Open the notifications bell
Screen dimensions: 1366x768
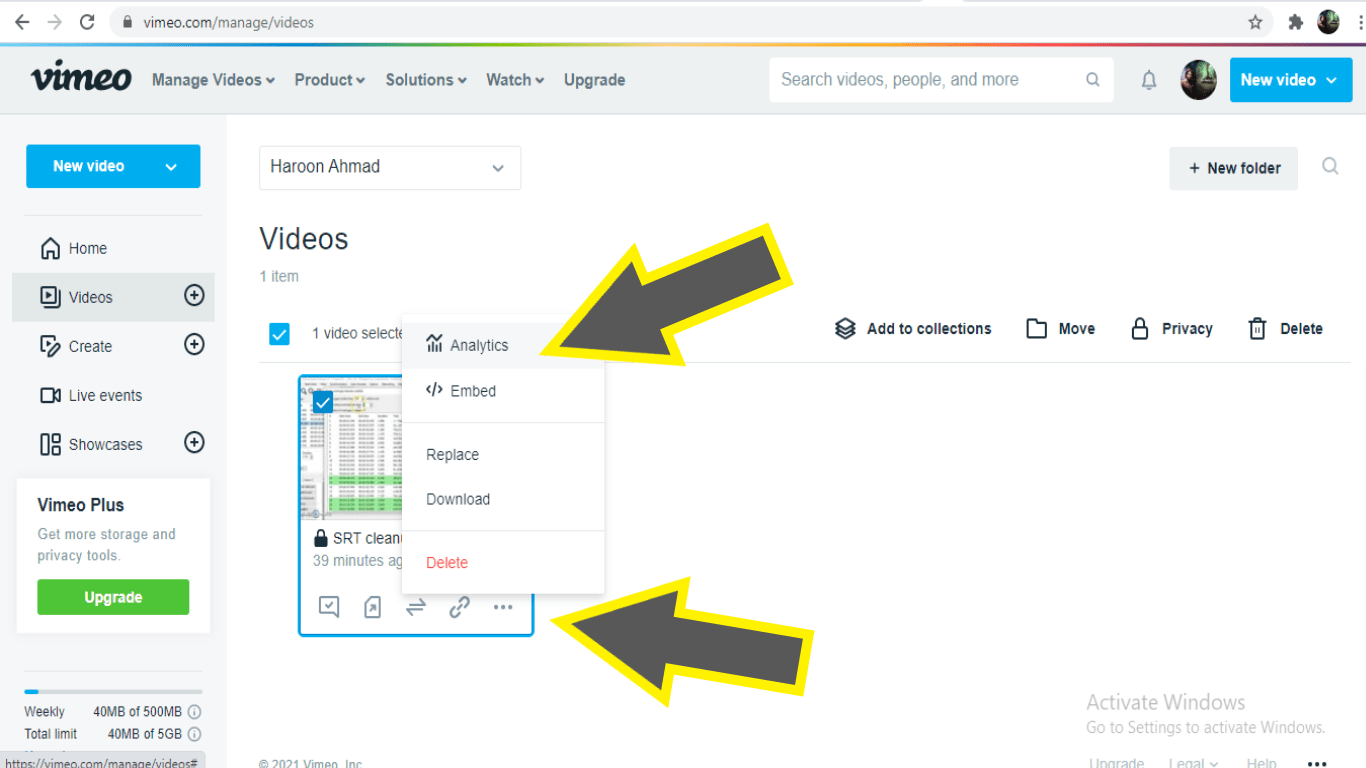[1149, 80]
